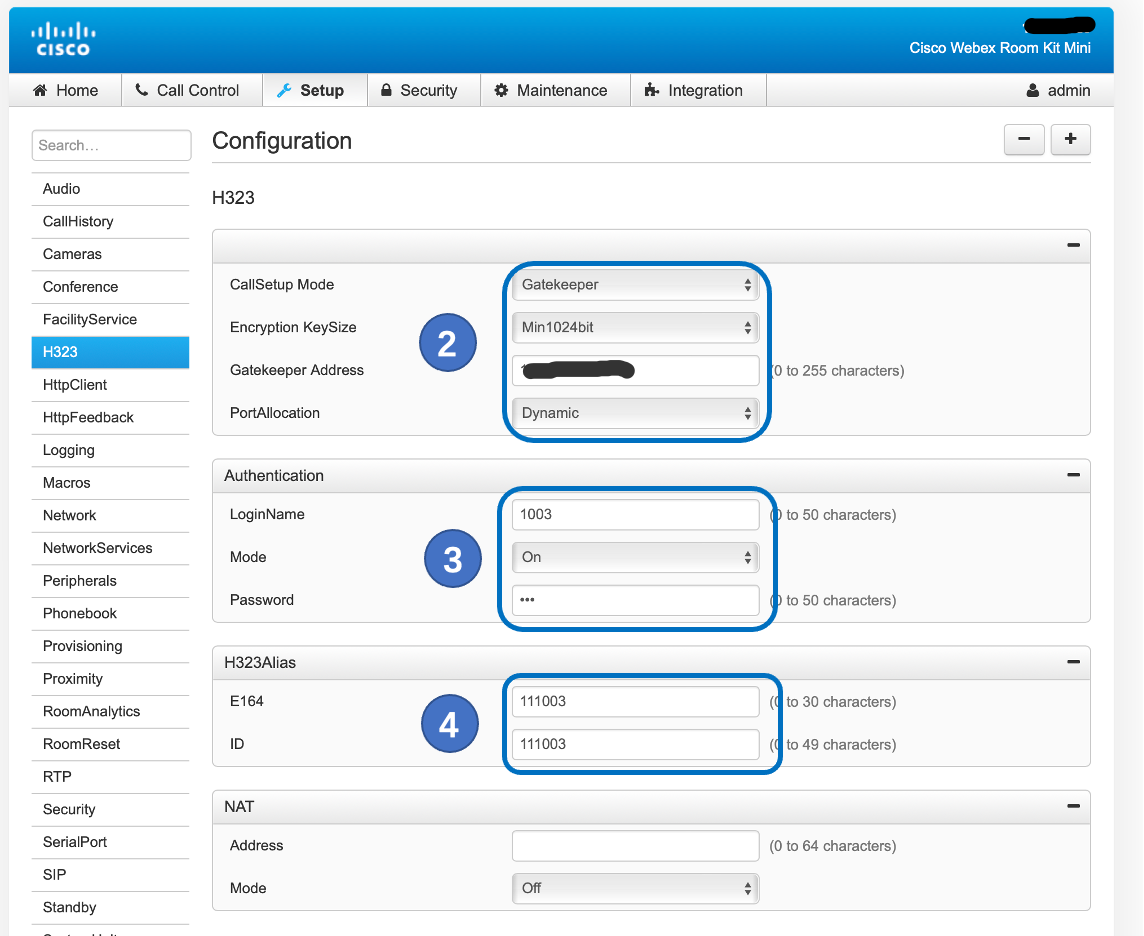Click the Gatekeeper Address field
The width and height of the screenshot is (1144, 936).
click(635, 371)
